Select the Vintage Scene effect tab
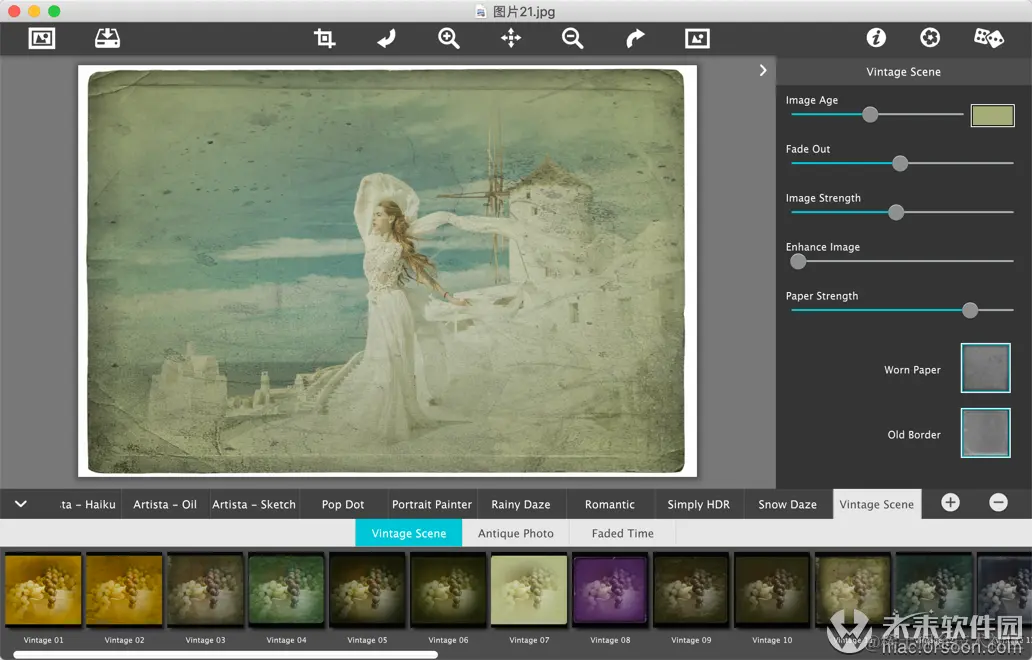Image resolution: width=1032 pixels, height=660 pixels. (877, 505)
